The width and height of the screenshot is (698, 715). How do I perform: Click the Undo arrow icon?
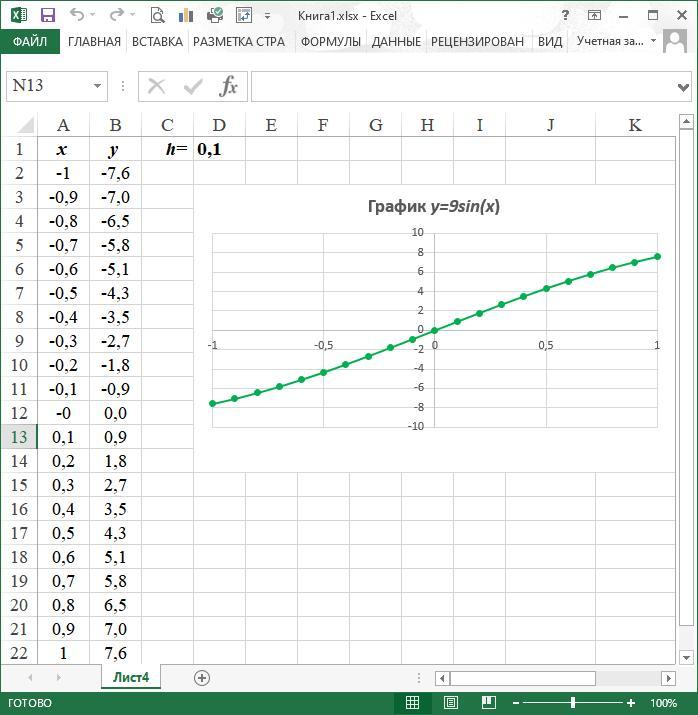[77, 15]
